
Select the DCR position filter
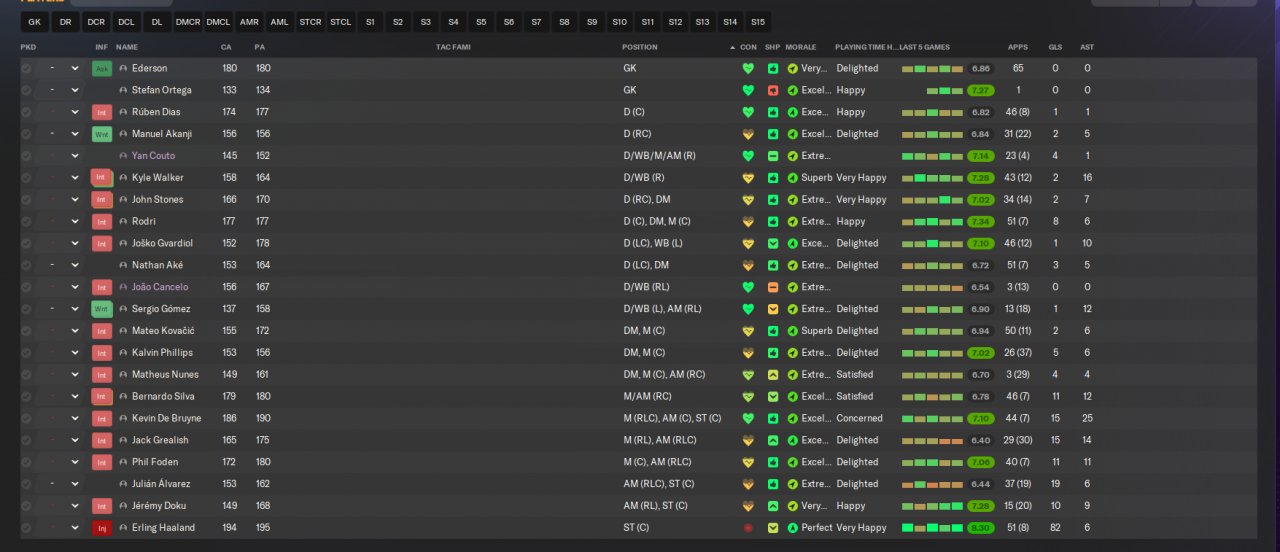[x=96, y=21]
